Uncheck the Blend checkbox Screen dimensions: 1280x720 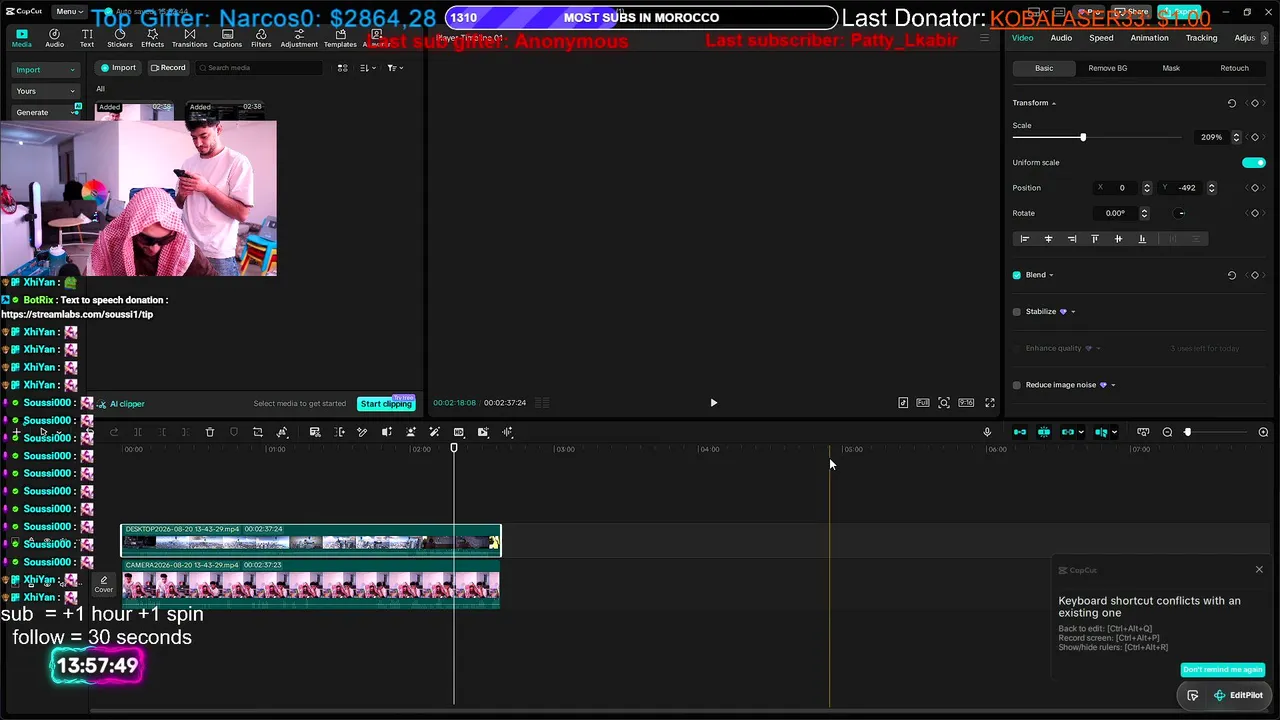point(1017,275)
